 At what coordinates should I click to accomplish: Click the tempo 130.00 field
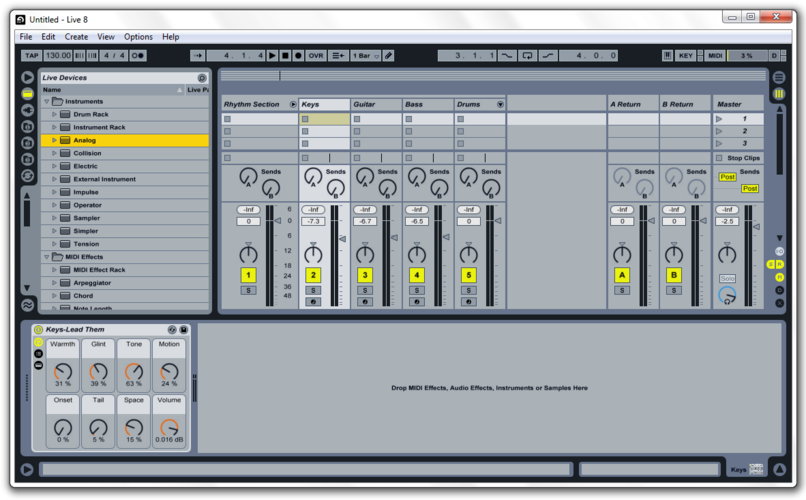[x=58, y=55]
